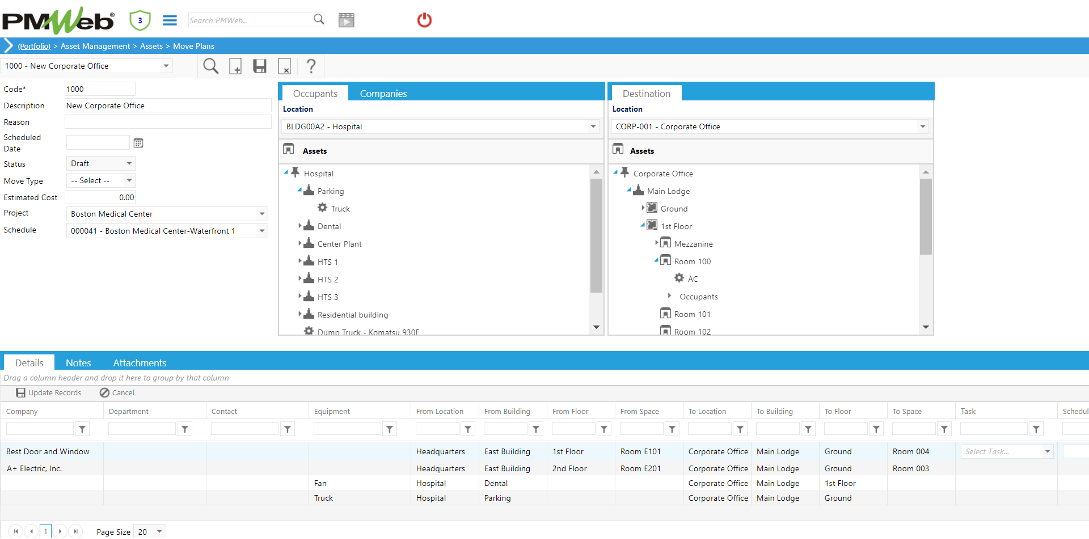Collapse the Hospital tree node

tap(286, 172)
